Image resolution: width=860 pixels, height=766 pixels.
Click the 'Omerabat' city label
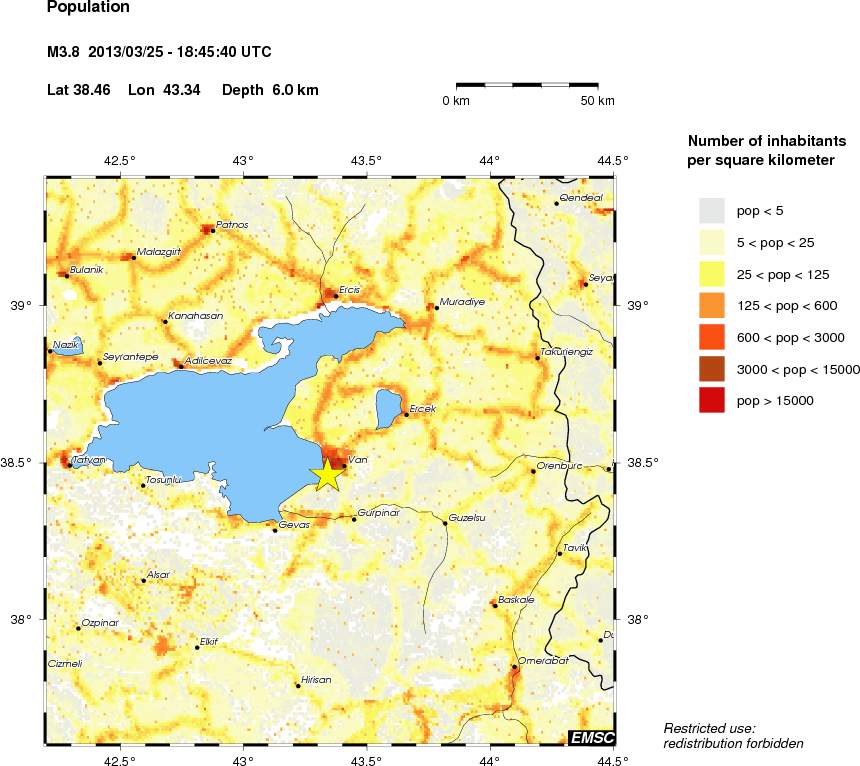pyautogui.click(x=543, y=661)
